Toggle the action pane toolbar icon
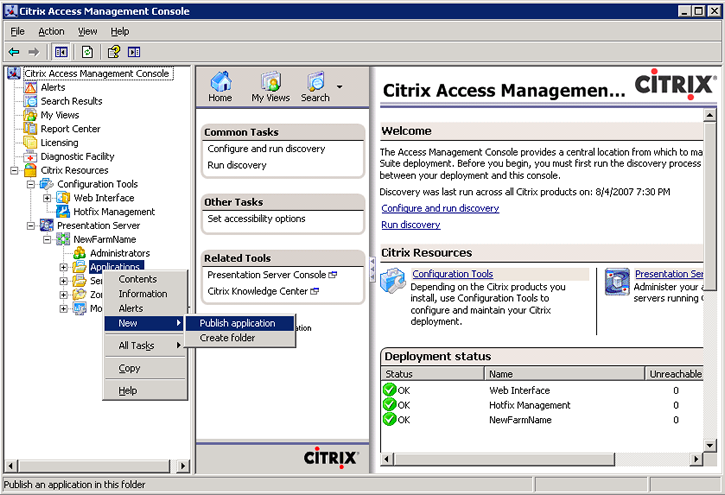 pos(134,52)
